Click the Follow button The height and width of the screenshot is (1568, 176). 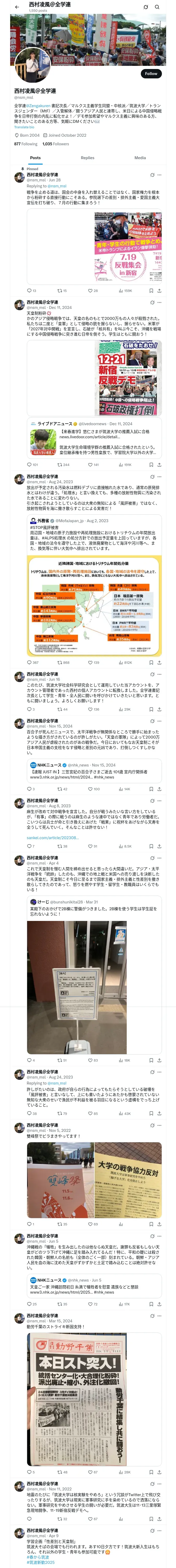[150, 74]
